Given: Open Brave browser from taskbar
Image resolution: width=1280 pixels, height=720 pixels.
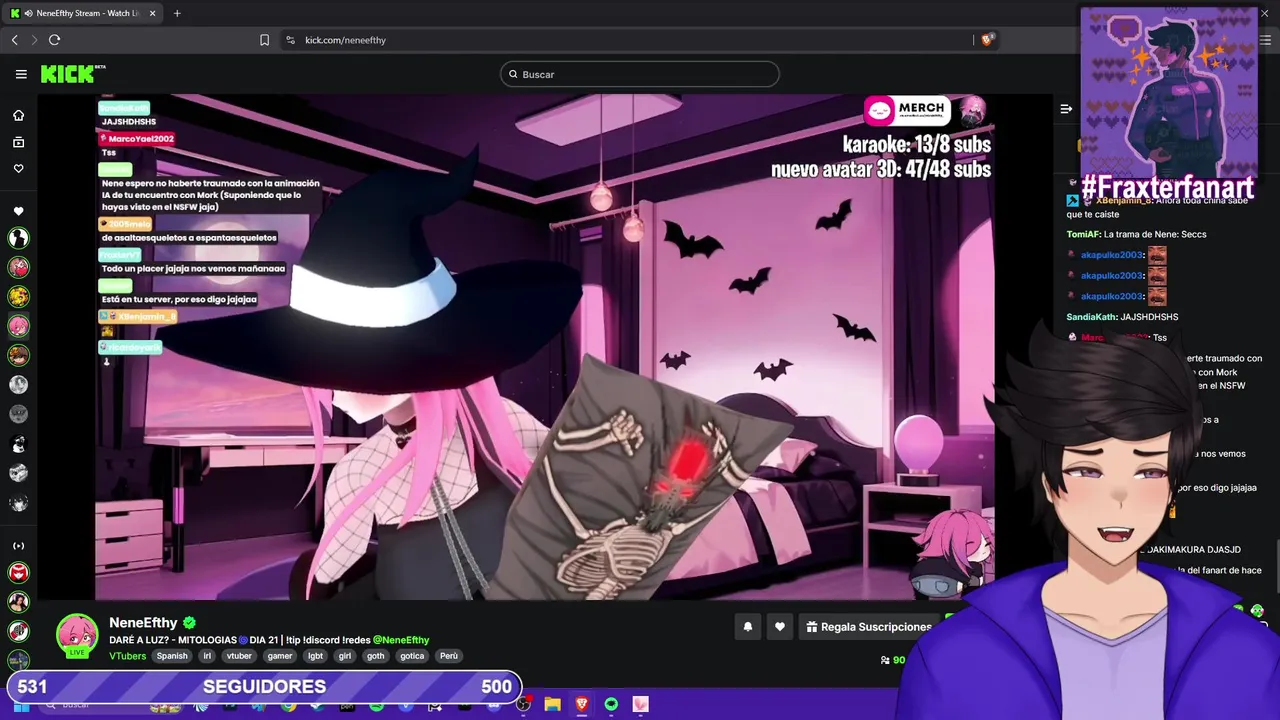Looking at the screenshot, I should [x=582, y=704].
